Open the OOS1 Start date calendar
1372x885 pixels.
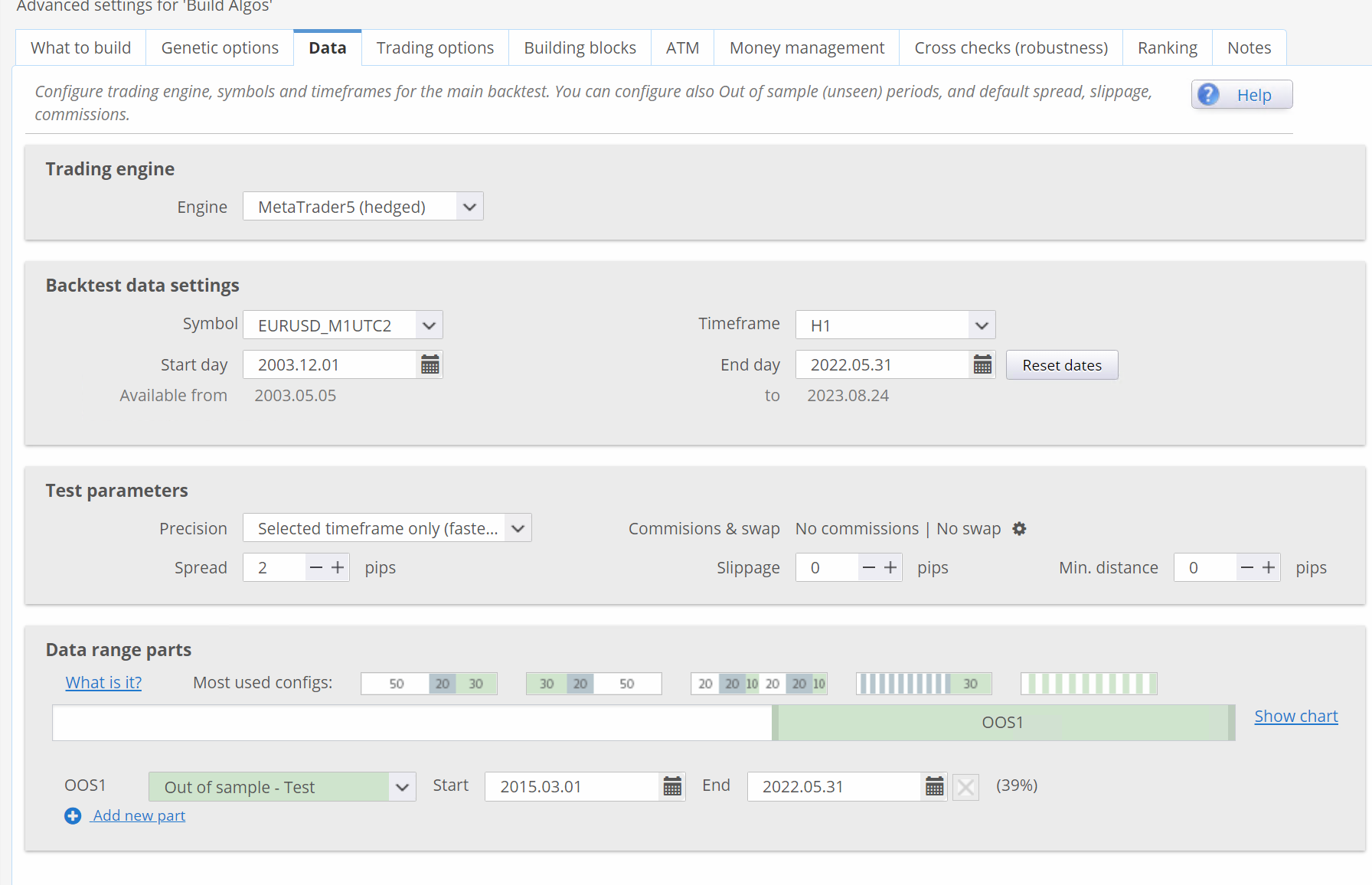[672, 787]
